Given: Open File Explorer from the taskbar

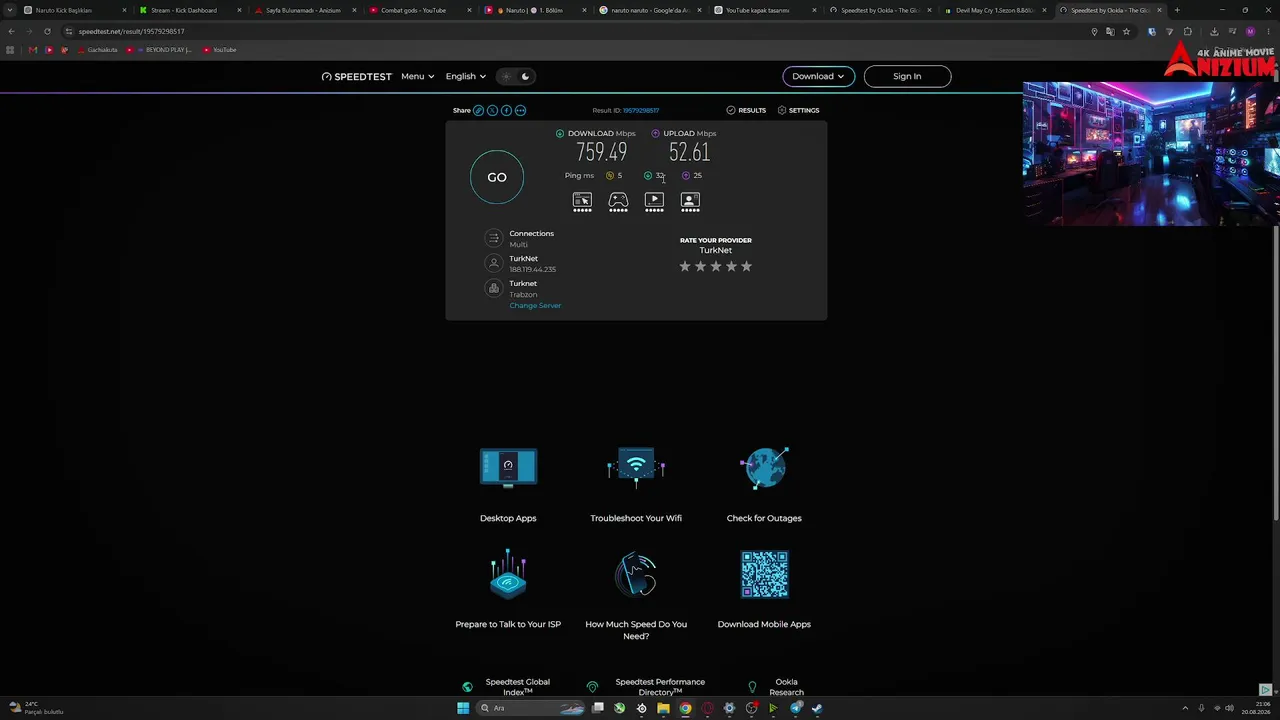Looking at the screenshot, I should point(663,708).
